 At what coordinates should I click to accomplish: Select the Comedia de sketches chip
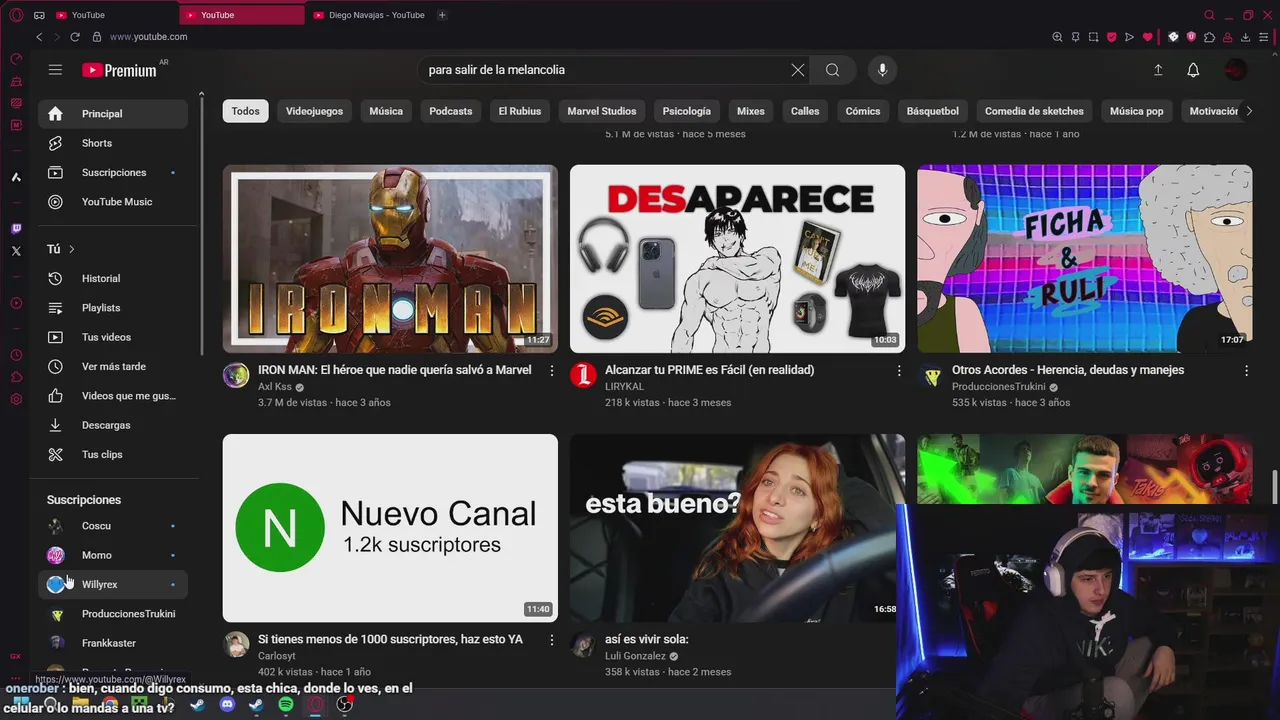1034,111
